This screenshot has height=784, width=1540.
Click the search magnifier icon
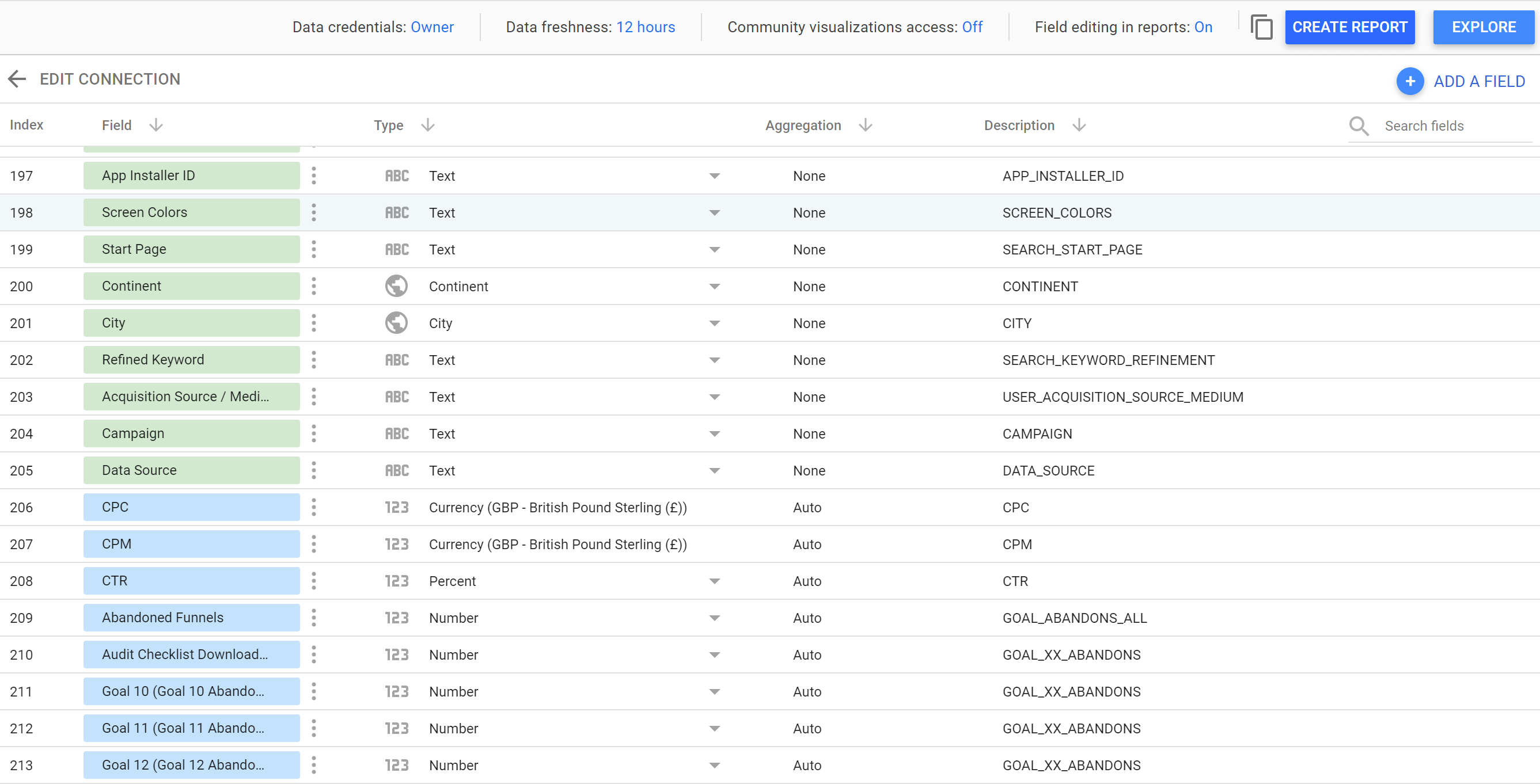(x=1359, y=126)
